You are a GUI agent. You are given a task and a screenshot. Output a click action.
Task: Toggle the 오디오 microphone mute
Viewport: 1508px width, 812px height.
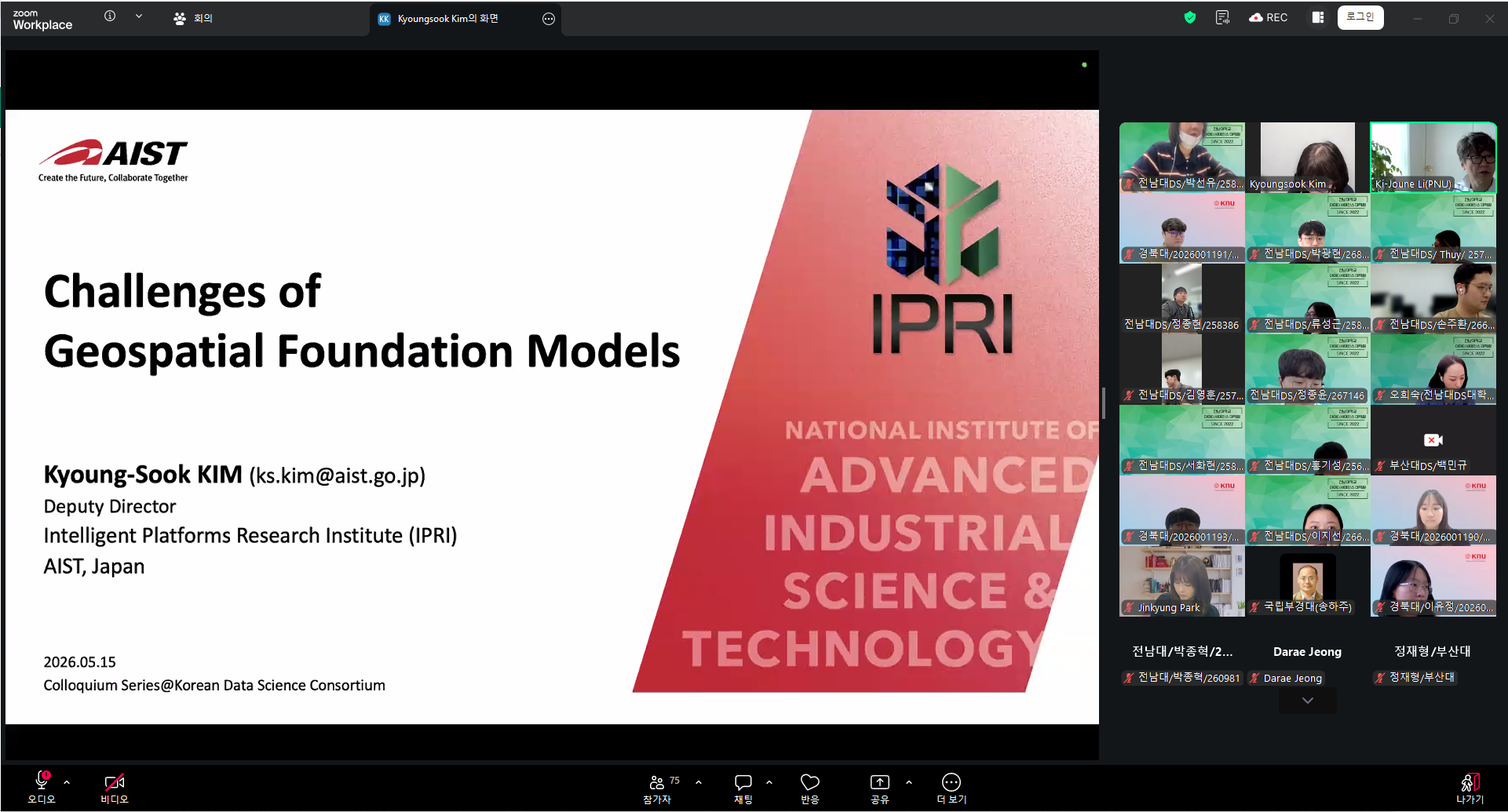click(42, 787)
